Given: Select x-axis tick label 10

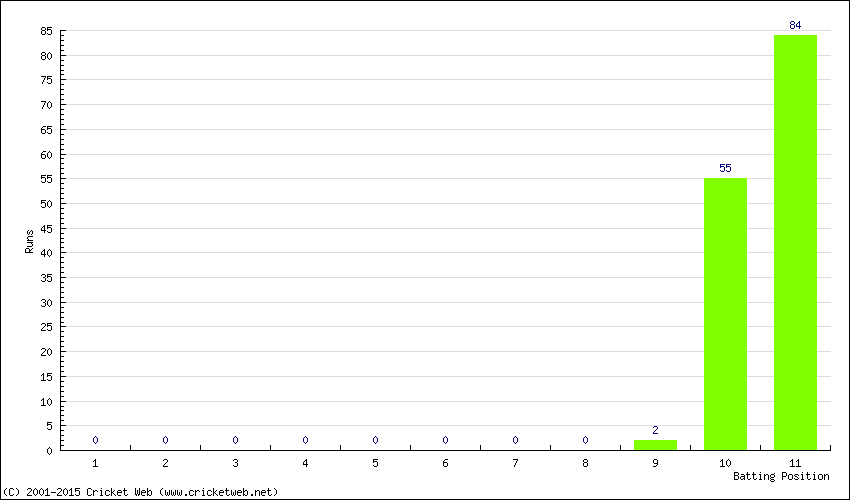Looking at the screenshot, I should pyautogui.click(x=725, y=463).
